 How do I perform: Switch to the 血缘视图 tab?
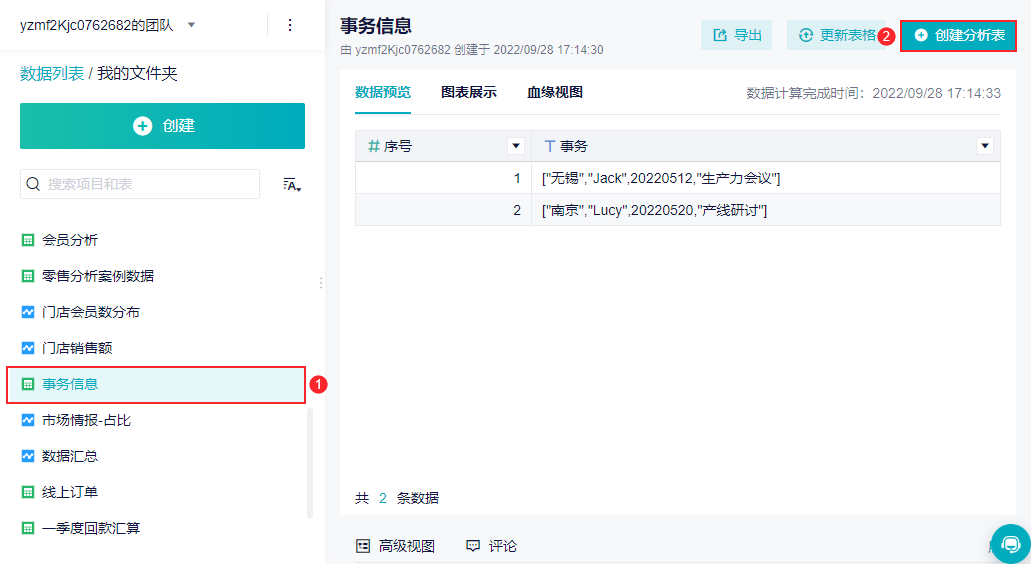pos(555,93)
